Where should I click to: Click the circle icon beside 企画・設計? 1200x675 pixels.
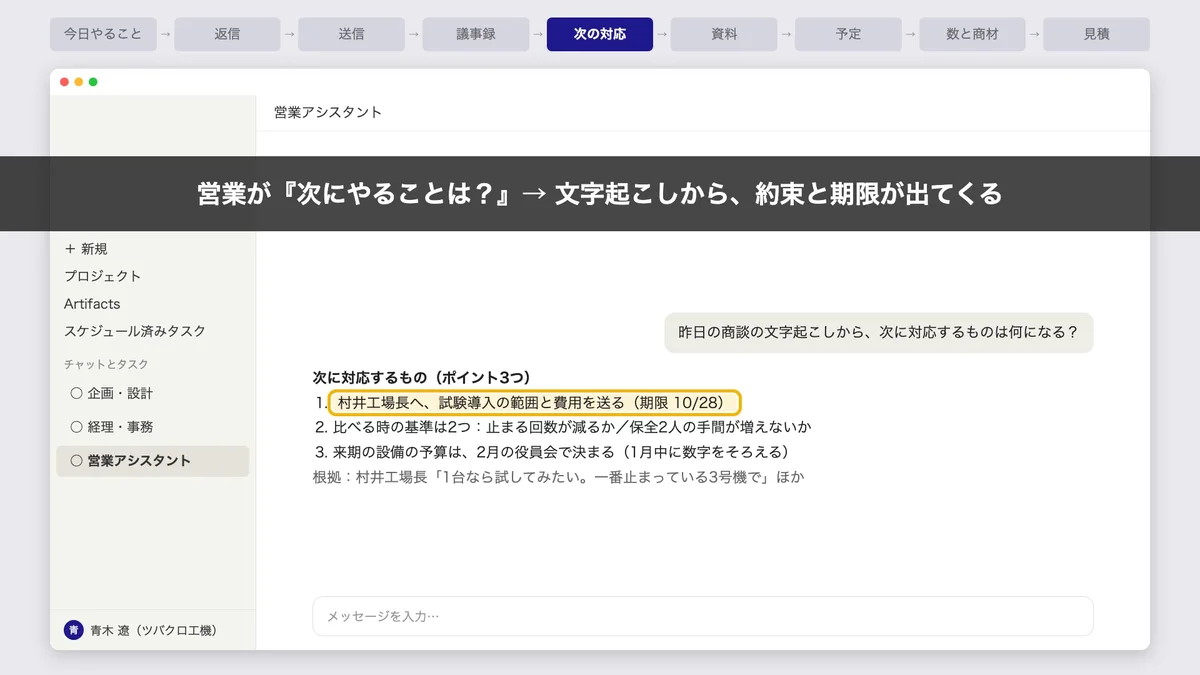point(76,393)
